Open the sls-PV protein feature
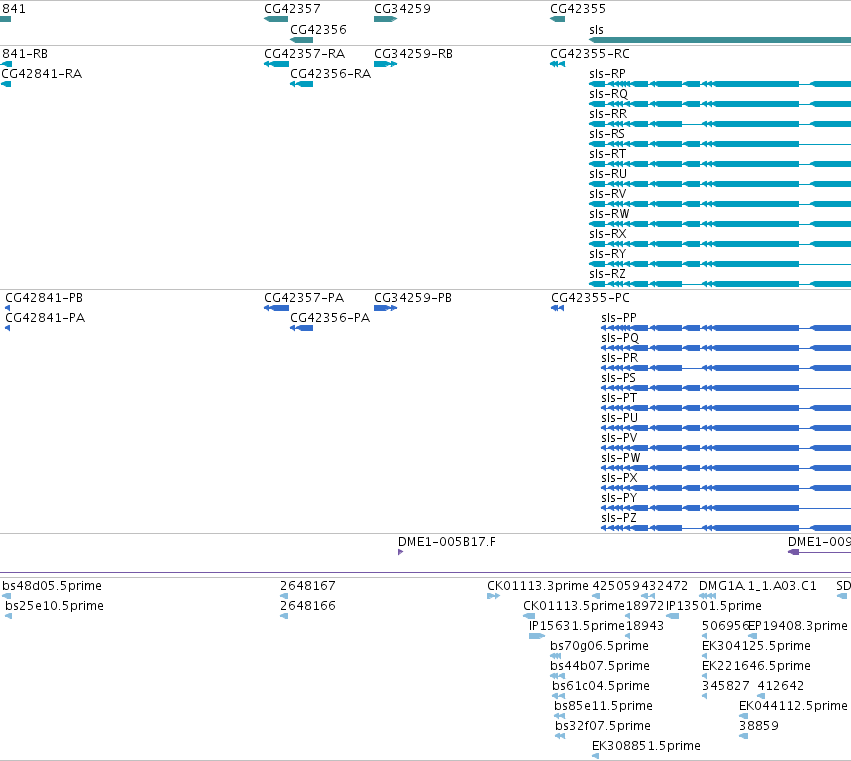Image resolution: width=851 pixels, height=761 pixels. [x=726, y=448]
